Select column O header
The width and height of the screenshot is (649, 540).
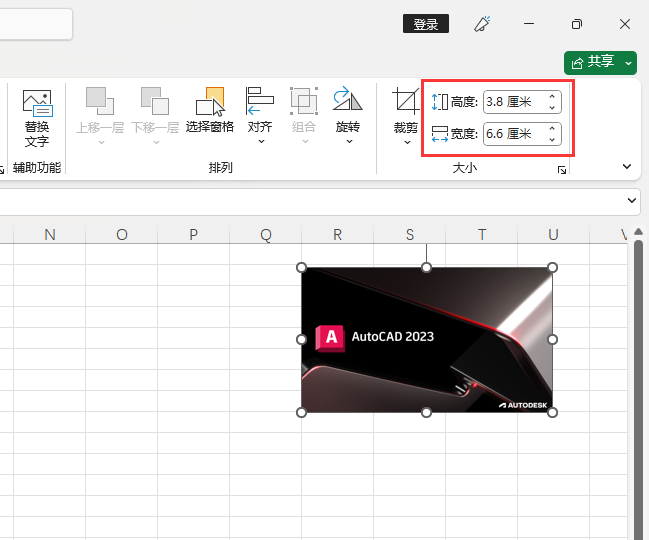pos(122,235)
